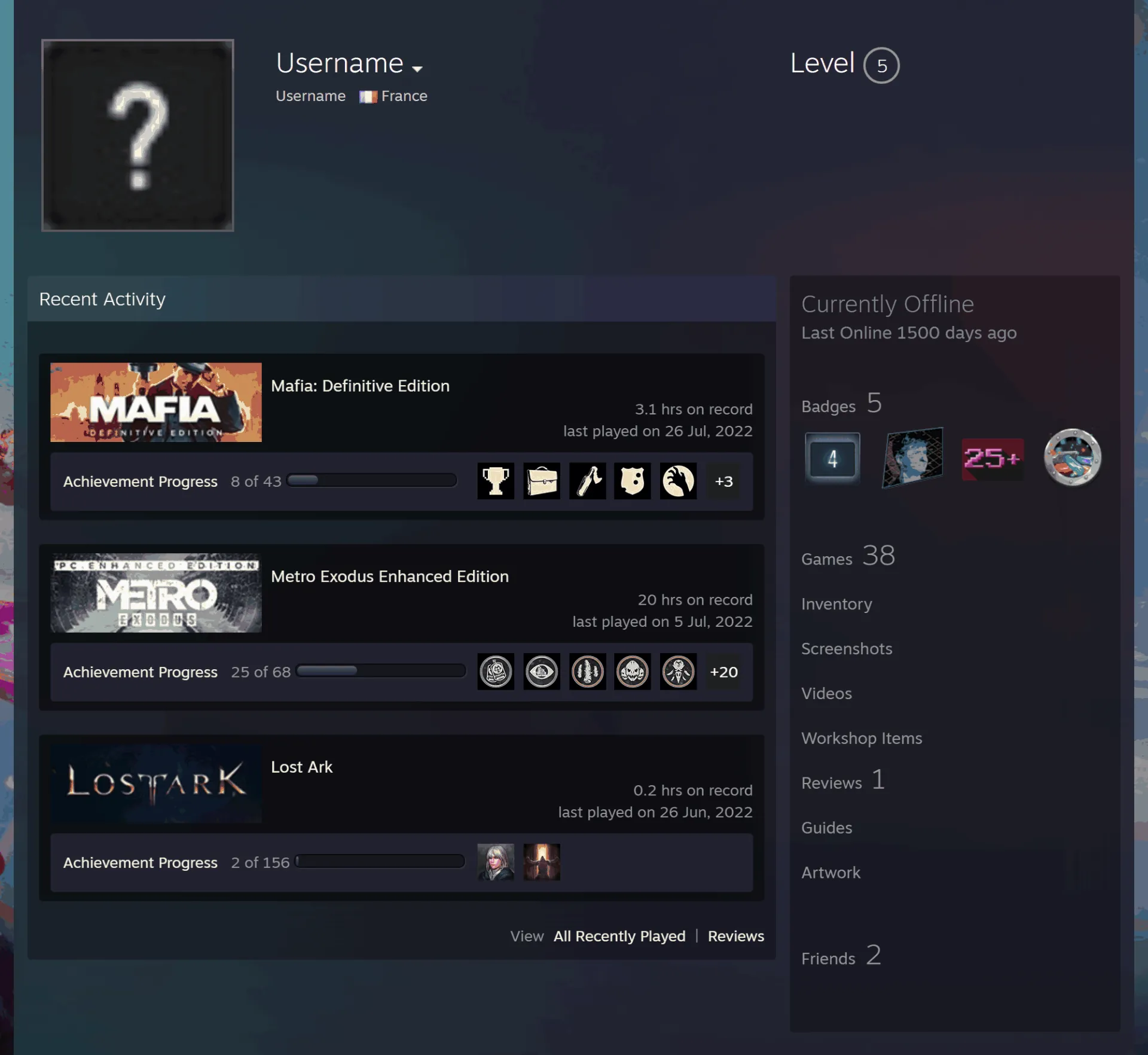This screenshot has height=1055, width=1148.
Task: Show the +3 more Mafia achievements
Action: pos(723,481)
